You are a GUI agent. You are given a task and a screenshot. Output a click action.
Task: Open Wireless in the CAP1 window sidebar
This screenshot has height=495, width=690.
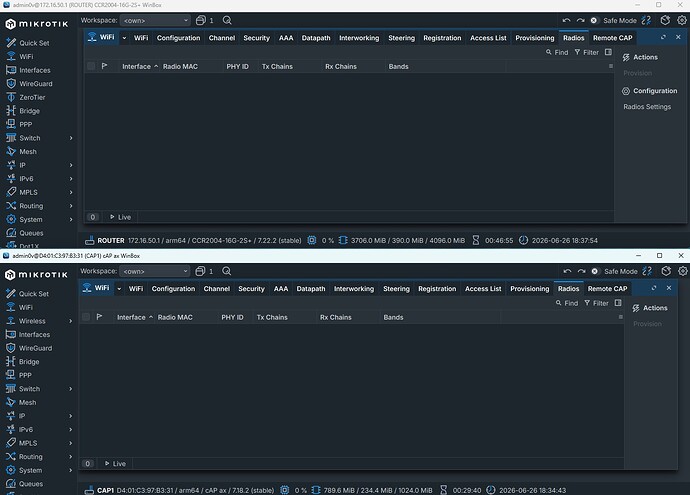point(26,321)
